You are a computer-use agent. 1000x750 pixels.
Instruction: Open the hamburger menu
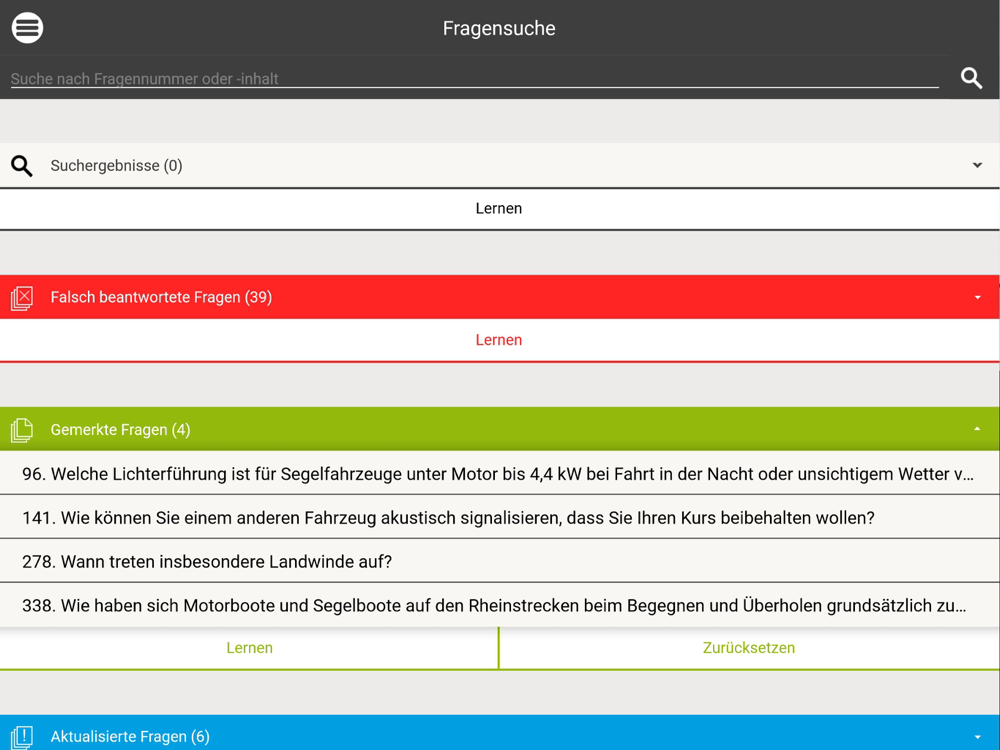point(27,27)
